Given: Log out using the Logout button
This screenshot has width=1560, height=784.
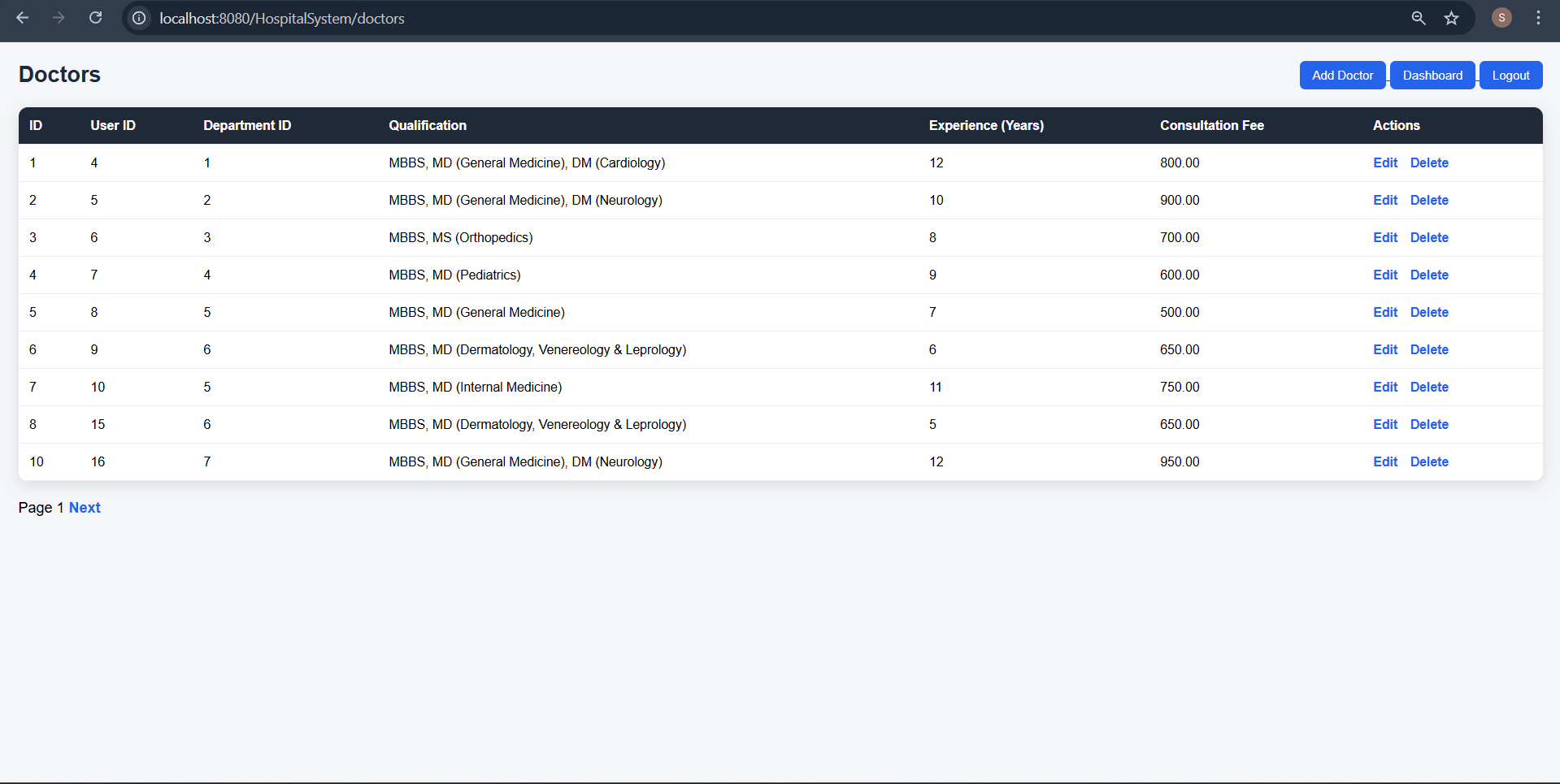Looking at the screenshot, I should pos(1510,76).
